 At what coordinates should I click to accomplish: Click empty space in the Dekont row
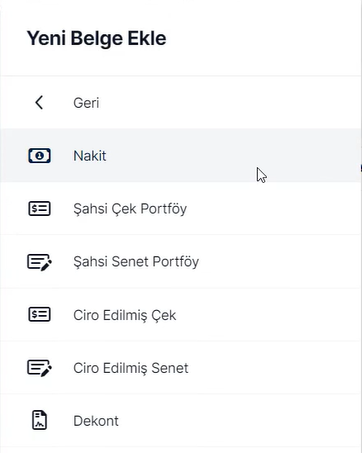[x=233, y=421]
